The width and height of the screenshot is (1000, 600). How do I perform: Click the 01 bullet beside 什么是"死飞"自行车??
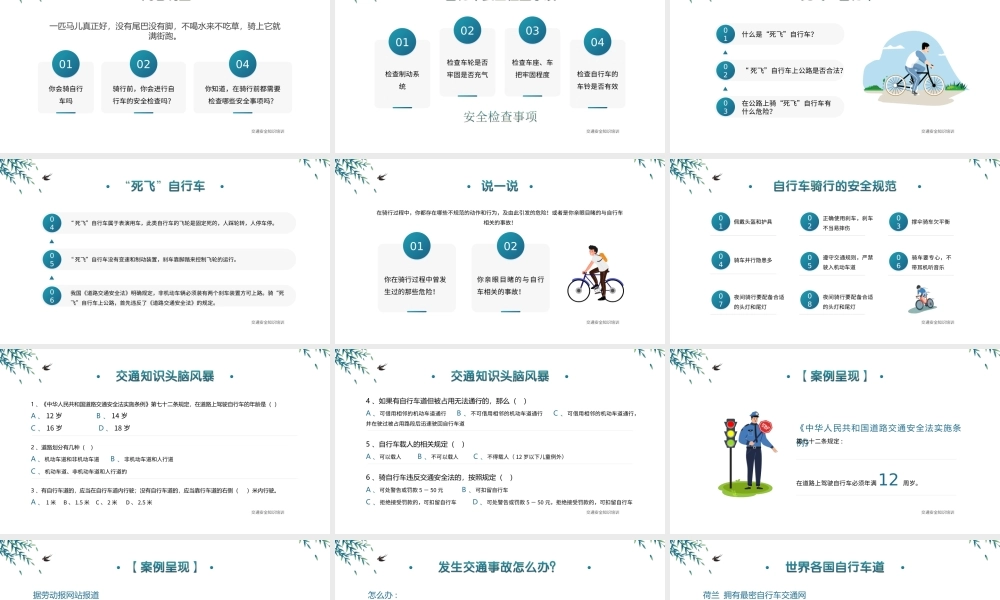tap(725, 34)
